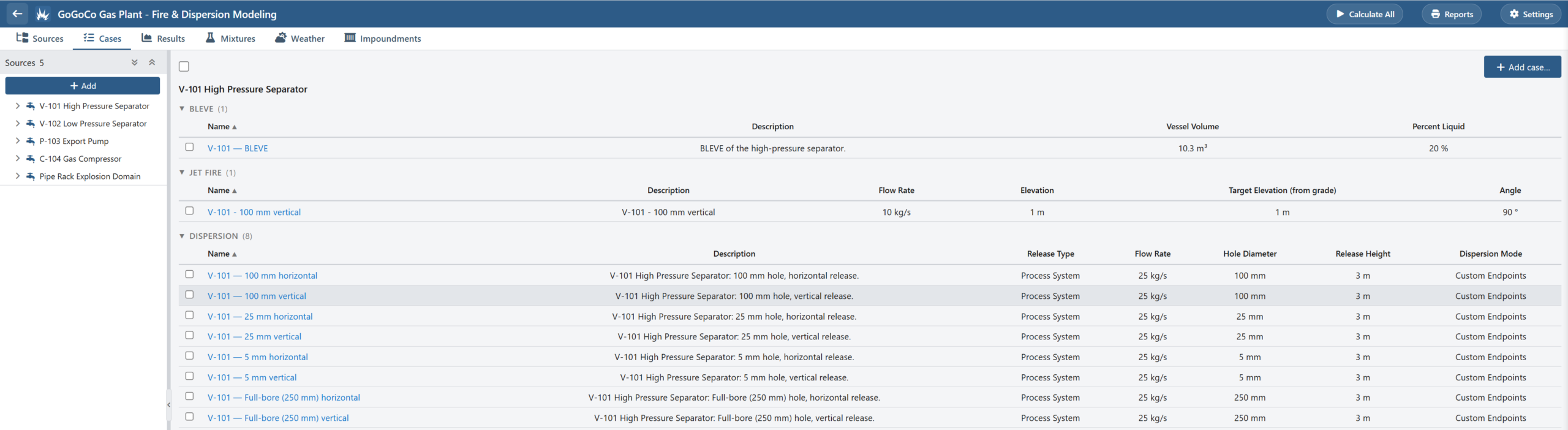Screen dimensions: 1568x430
Task: Click the P-103 Export Pump source icon
Action: point(31,141)
